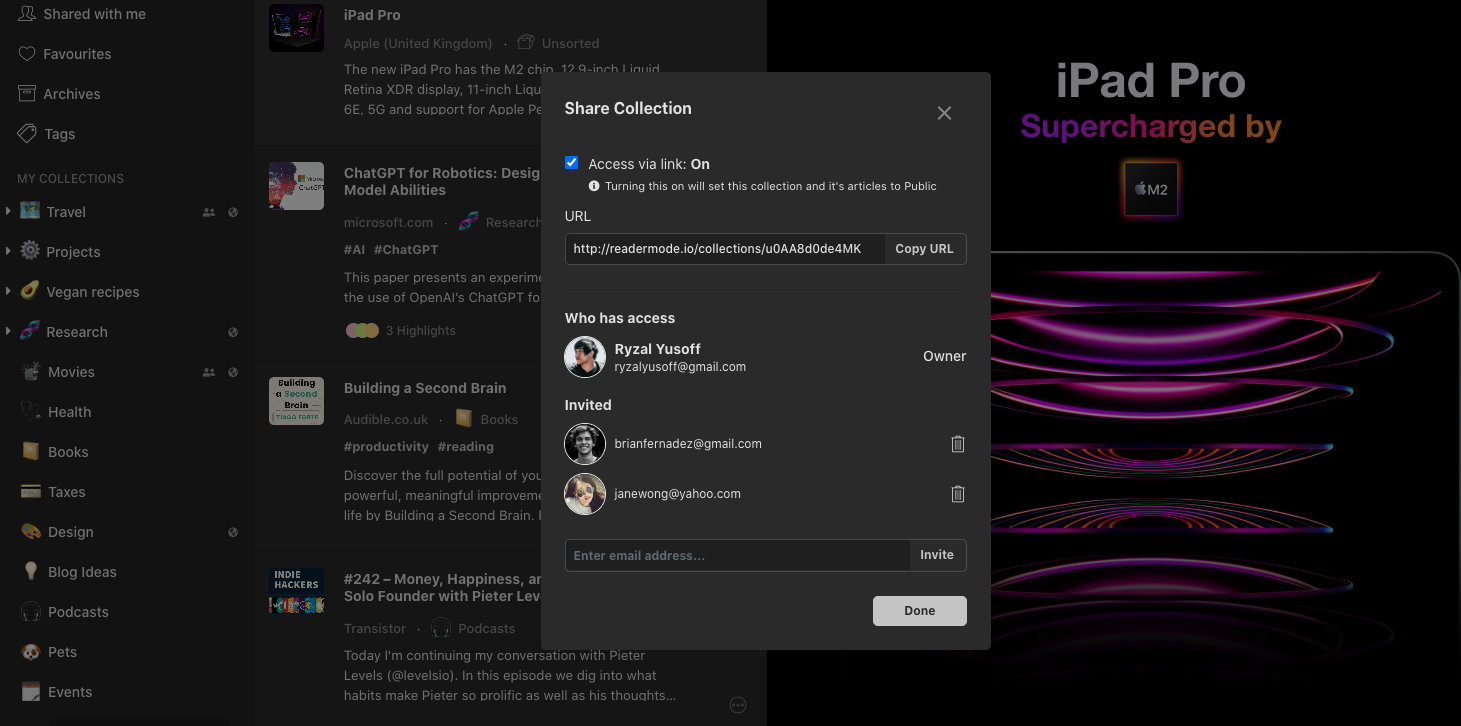Open Building a Second Brain article
The height and width of the screenshot is (726, 1461).
click(425, 388)
